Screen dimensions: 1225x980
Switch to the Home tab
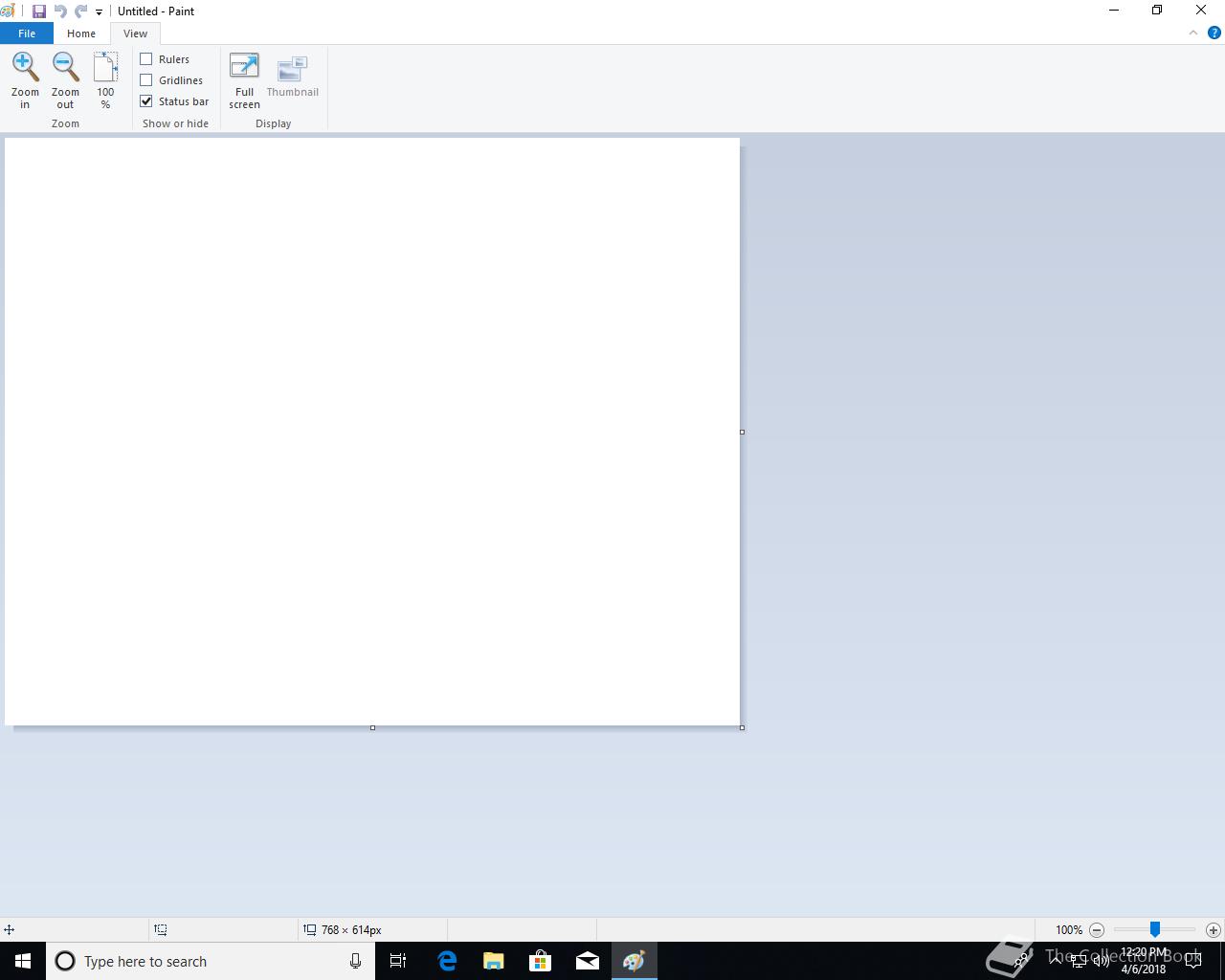81,33
